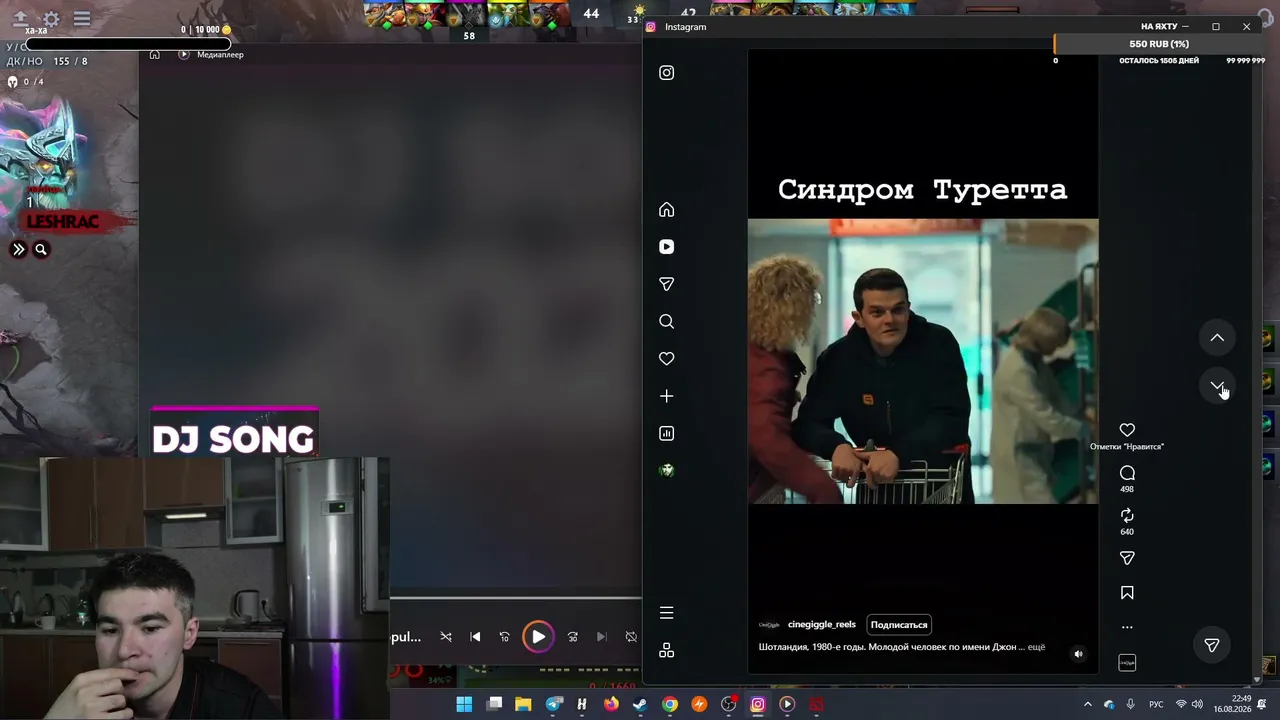This screenshot has height=720, width=1280.
Task: Open the taskbar clock showing 22:49
Action: coord(1233,704)
